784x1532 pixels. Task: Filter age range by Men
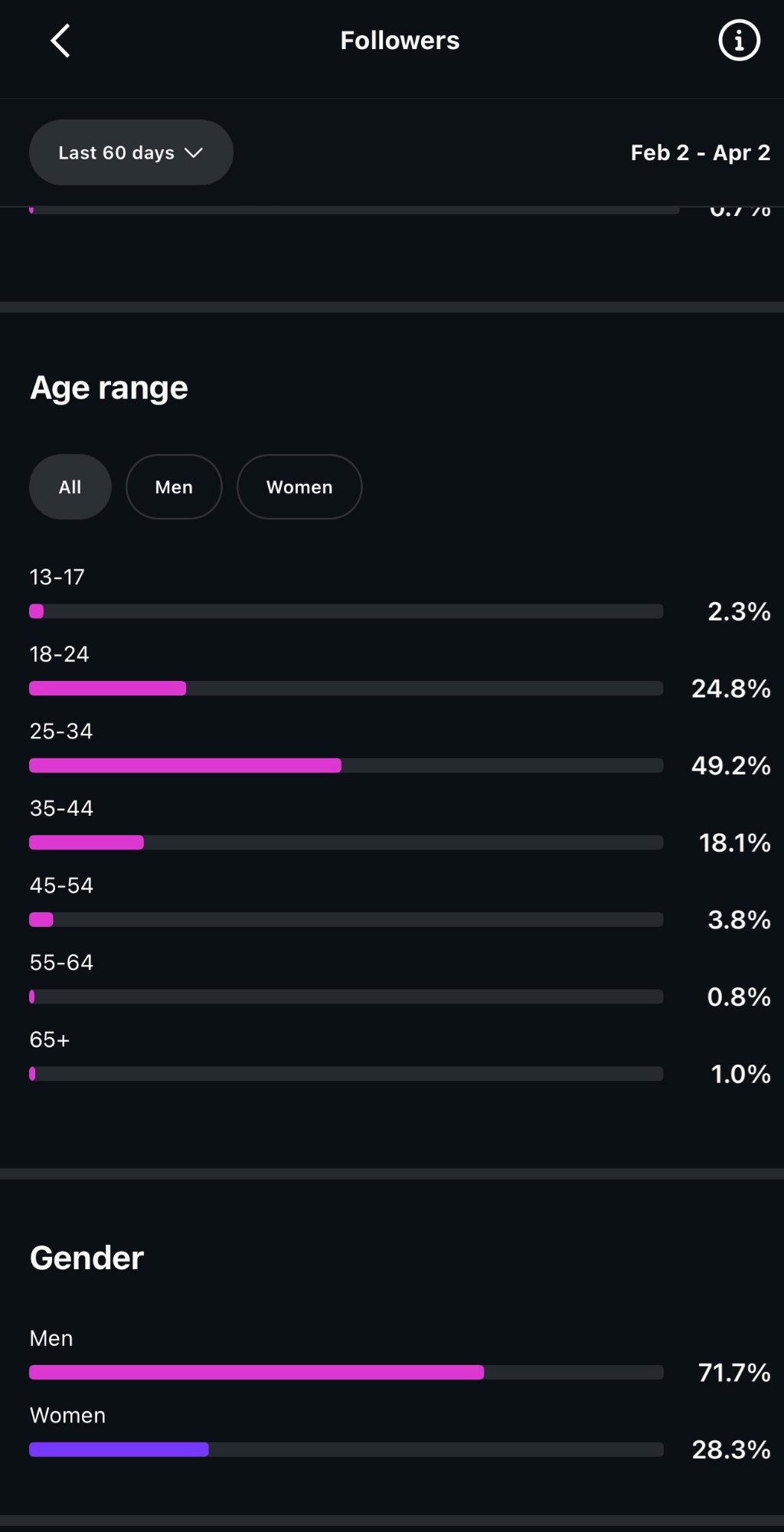coord(174,486)
